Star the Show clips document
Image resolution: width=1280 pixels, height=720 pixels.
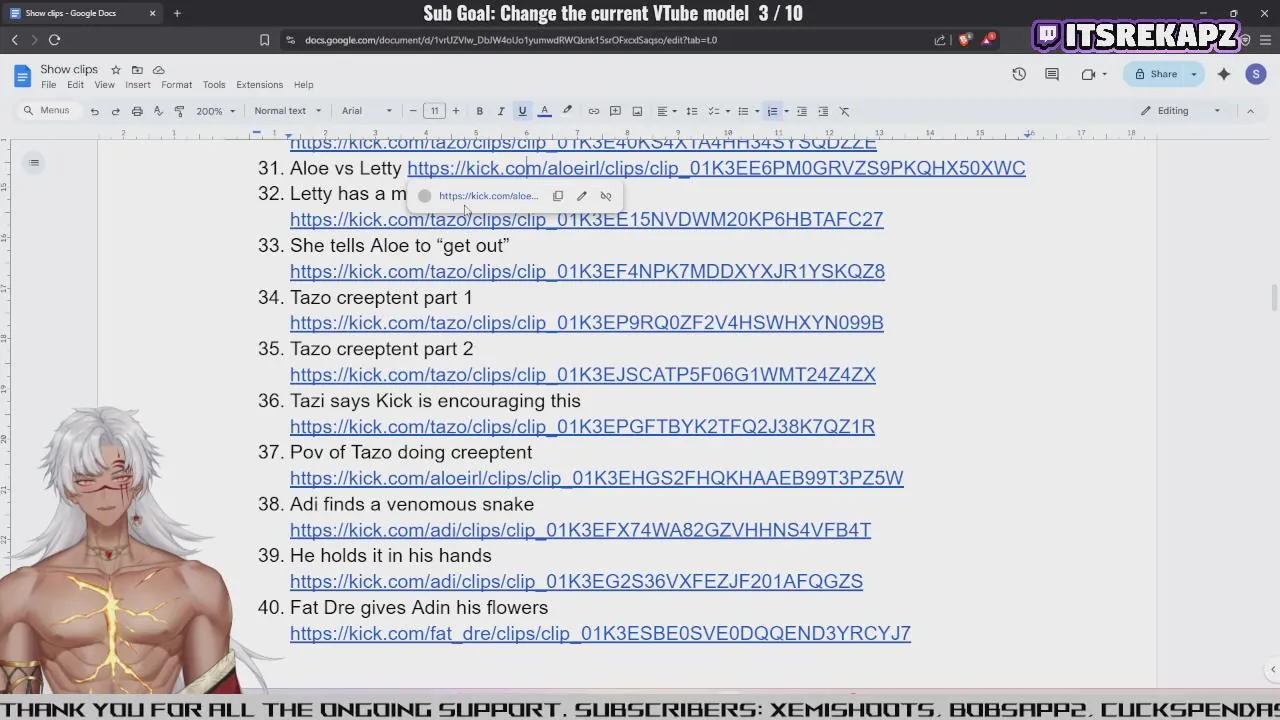click(116, 70)
